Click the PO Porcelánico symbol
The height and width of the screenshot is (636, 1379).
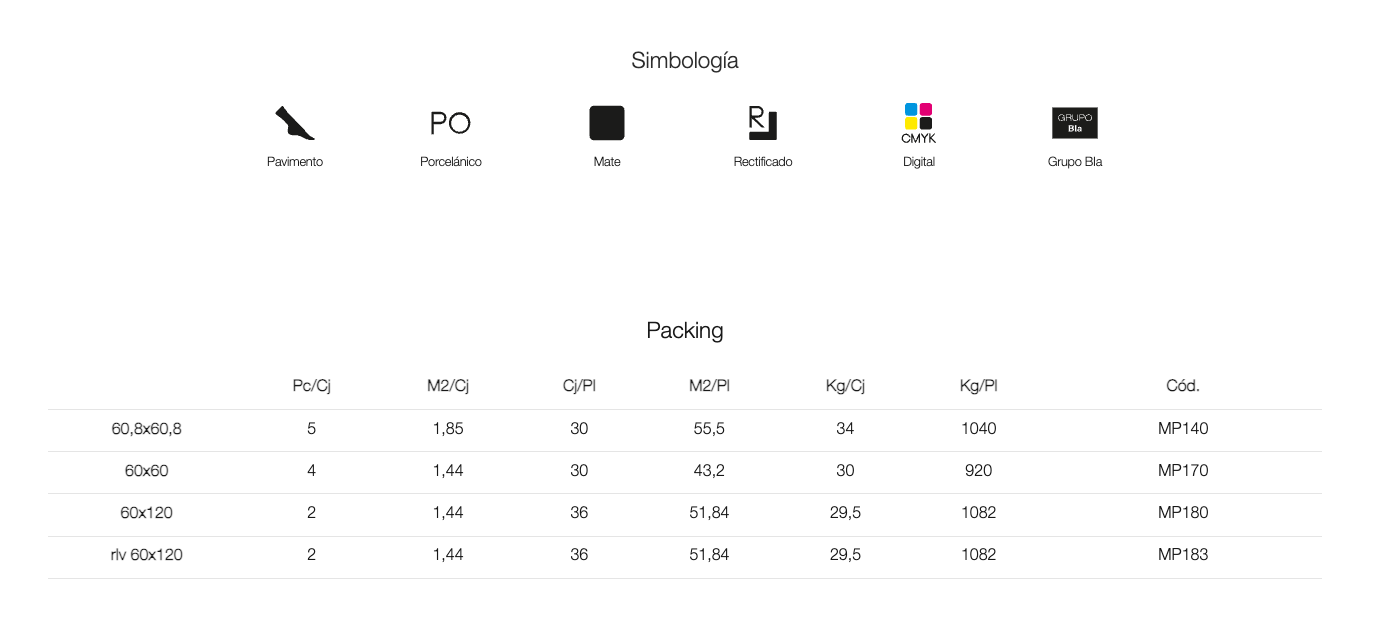450,123
